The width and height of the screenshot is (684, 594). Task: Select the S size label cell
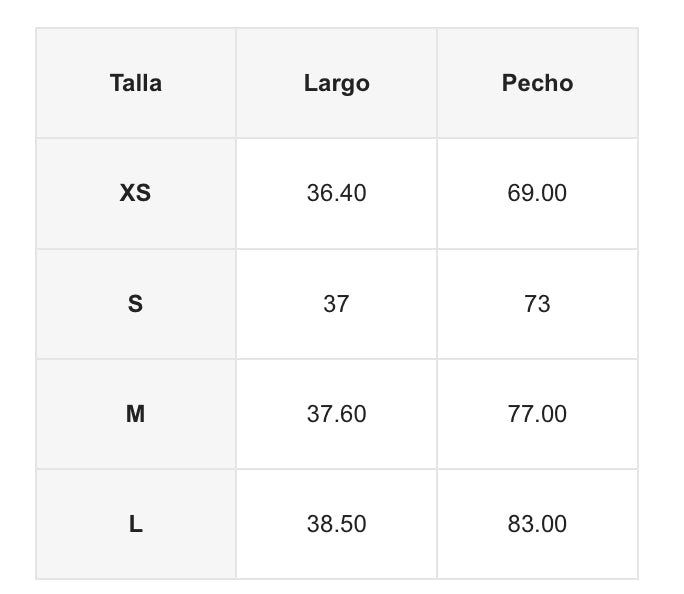click(x=136, y=303)
